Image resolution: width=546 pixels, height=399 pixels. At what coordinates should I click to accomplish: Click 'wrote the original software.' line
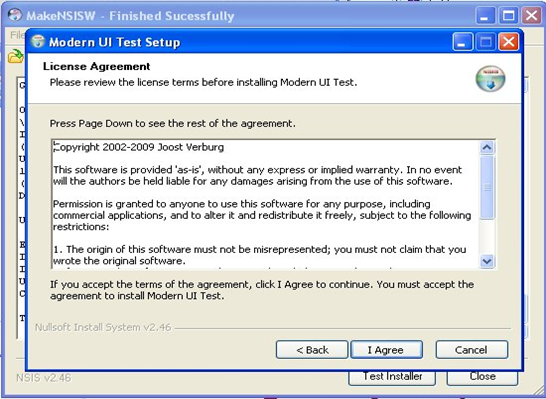tap(119, 261)
